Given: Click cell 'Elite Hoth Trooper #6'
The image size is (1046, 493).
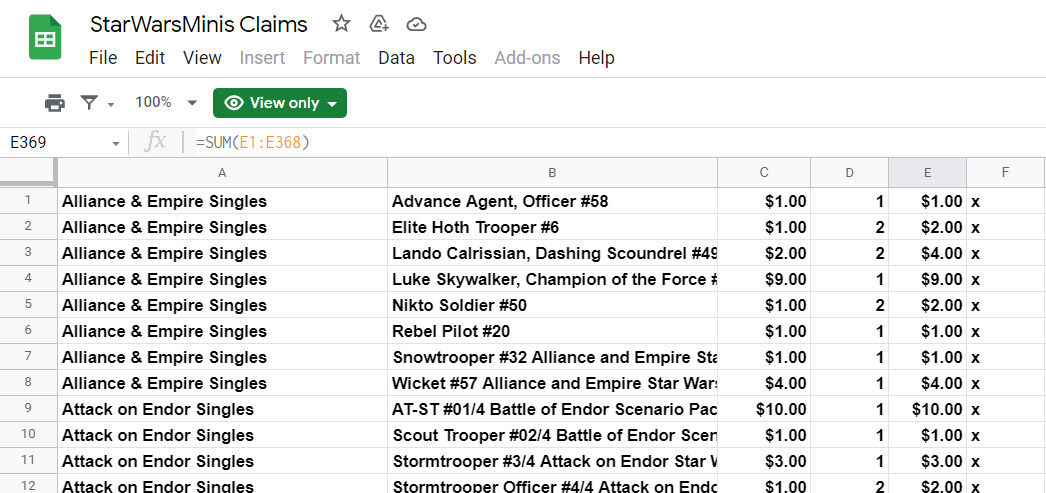Looking at the screenshot, I should pos(552,227).
